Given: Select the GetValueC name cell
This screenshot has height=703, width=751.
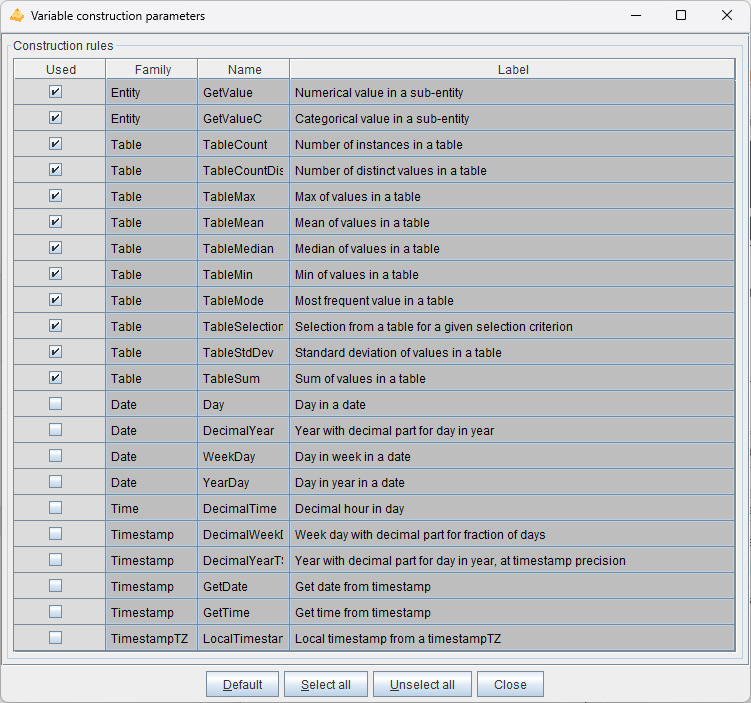Looking at the screenshot, I should [x=243, y=118].
